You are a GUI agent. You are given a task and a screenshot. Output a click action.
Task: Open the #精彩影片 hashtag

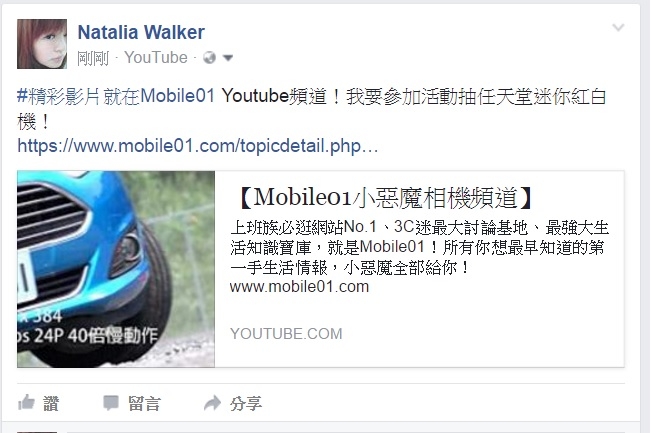pos(58,96)
